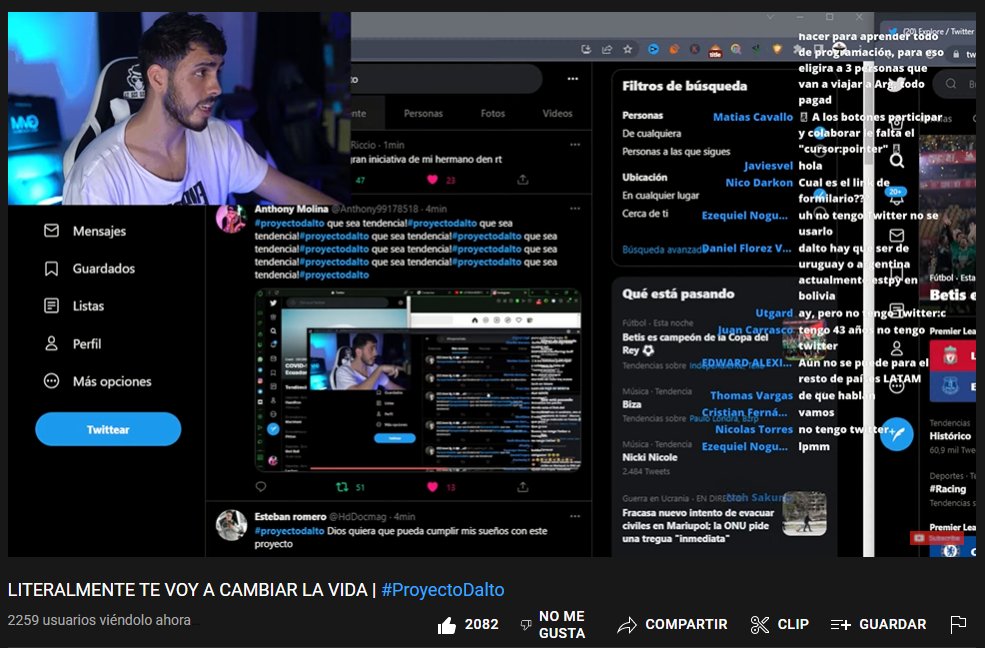Viewport: 985px width, 648px height.
Task: Open the Mariupol evacuation news item
Action: (x=698, y=526)
